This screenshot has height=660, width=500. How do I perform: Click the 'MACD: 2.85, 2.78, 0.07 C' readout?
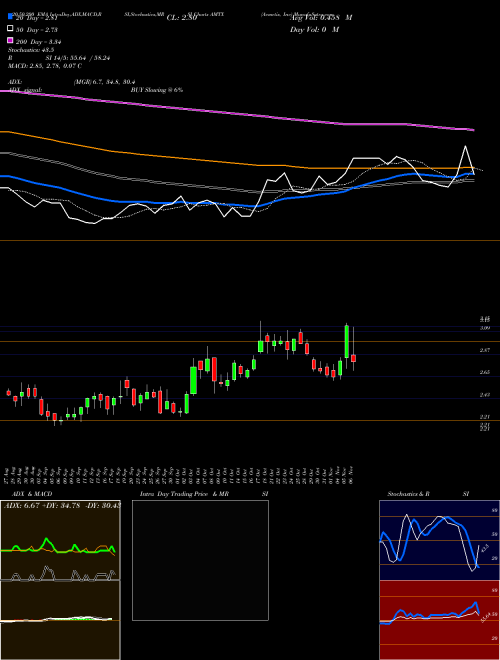pyautogui.click(x=45, y=66)
